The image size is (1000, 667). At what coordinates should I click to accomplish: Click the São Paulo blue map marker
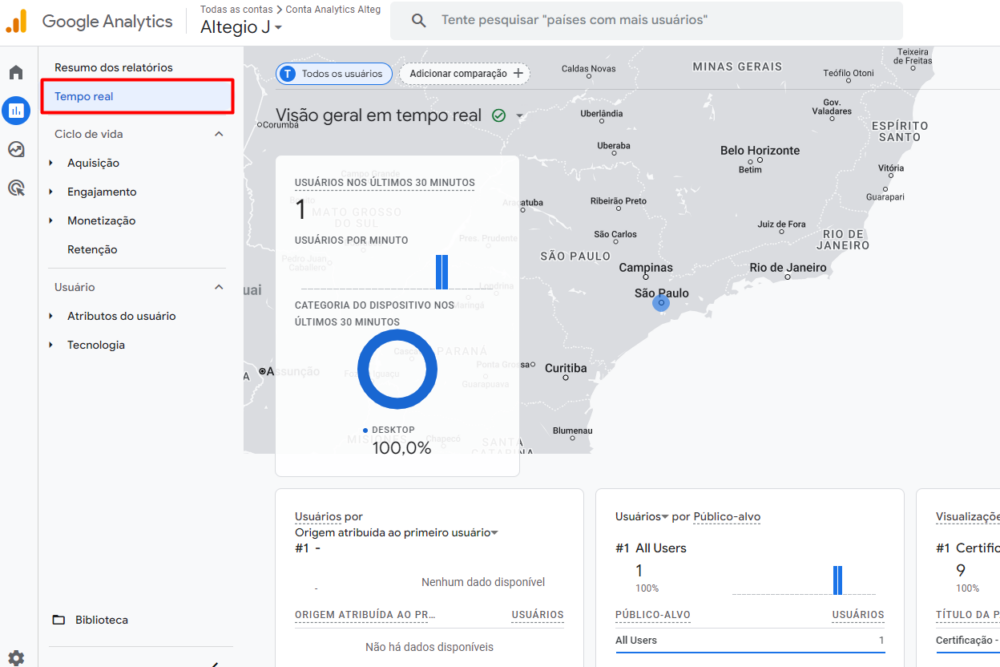(661, 303)
